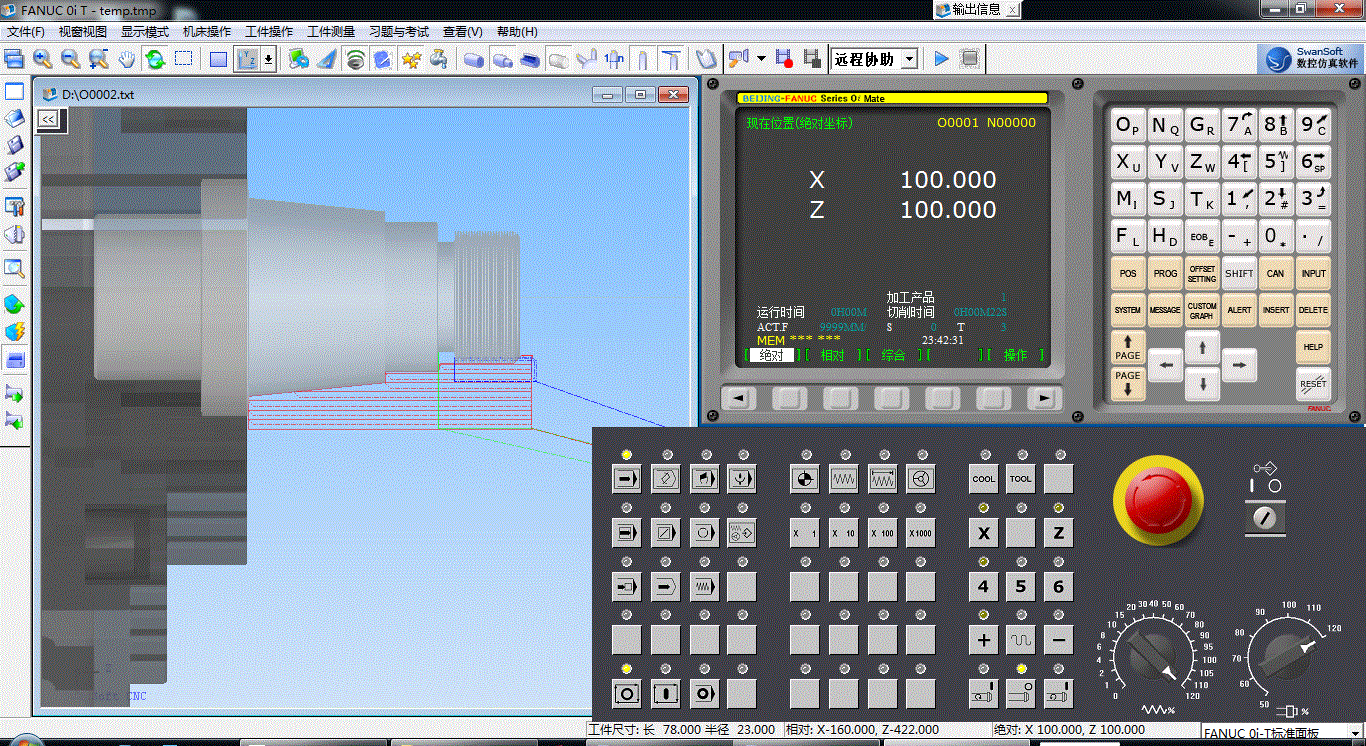The image size is (1366, 746).
Task: Click the 综合 softkey tab on CNC screen
Action: click(x=895, y=355)
